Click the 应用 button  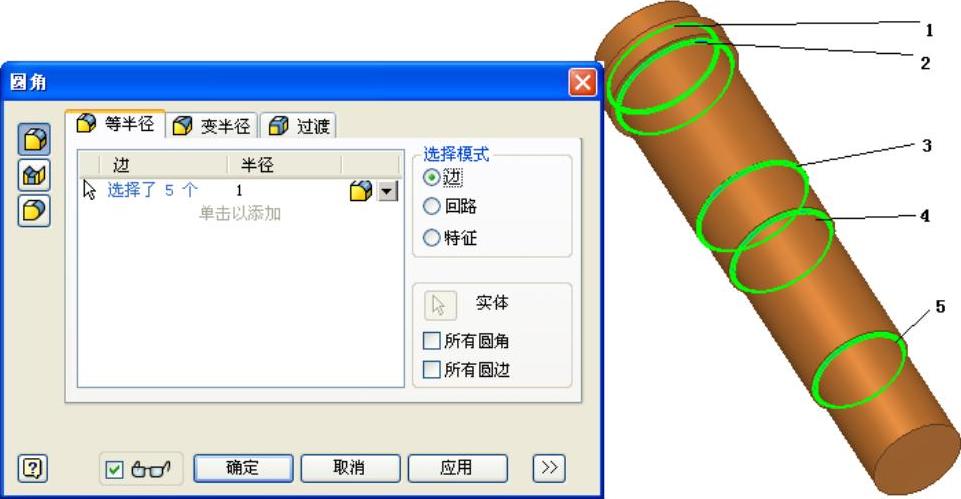click(x=457, y=468)
